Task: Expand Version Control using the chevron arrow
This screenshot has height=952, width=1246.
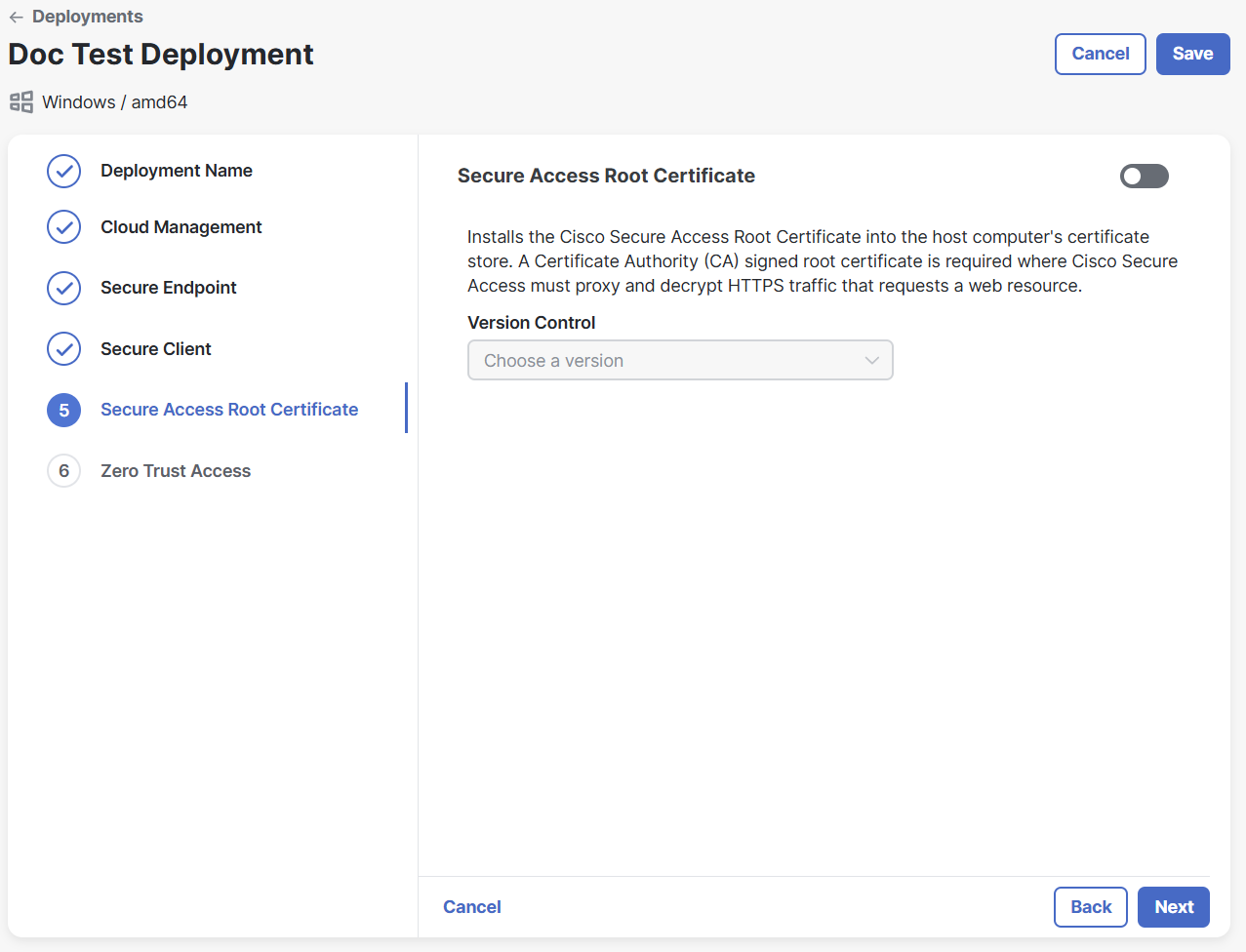Action: [872, 361]
